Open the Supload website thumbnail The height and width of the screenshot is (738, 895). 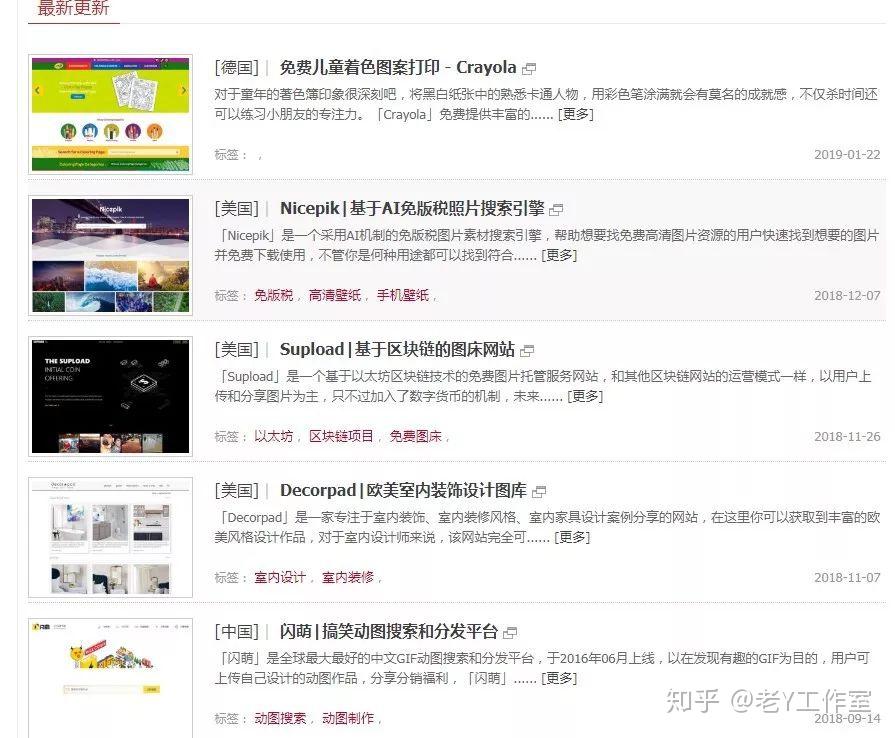click(110, 396)
